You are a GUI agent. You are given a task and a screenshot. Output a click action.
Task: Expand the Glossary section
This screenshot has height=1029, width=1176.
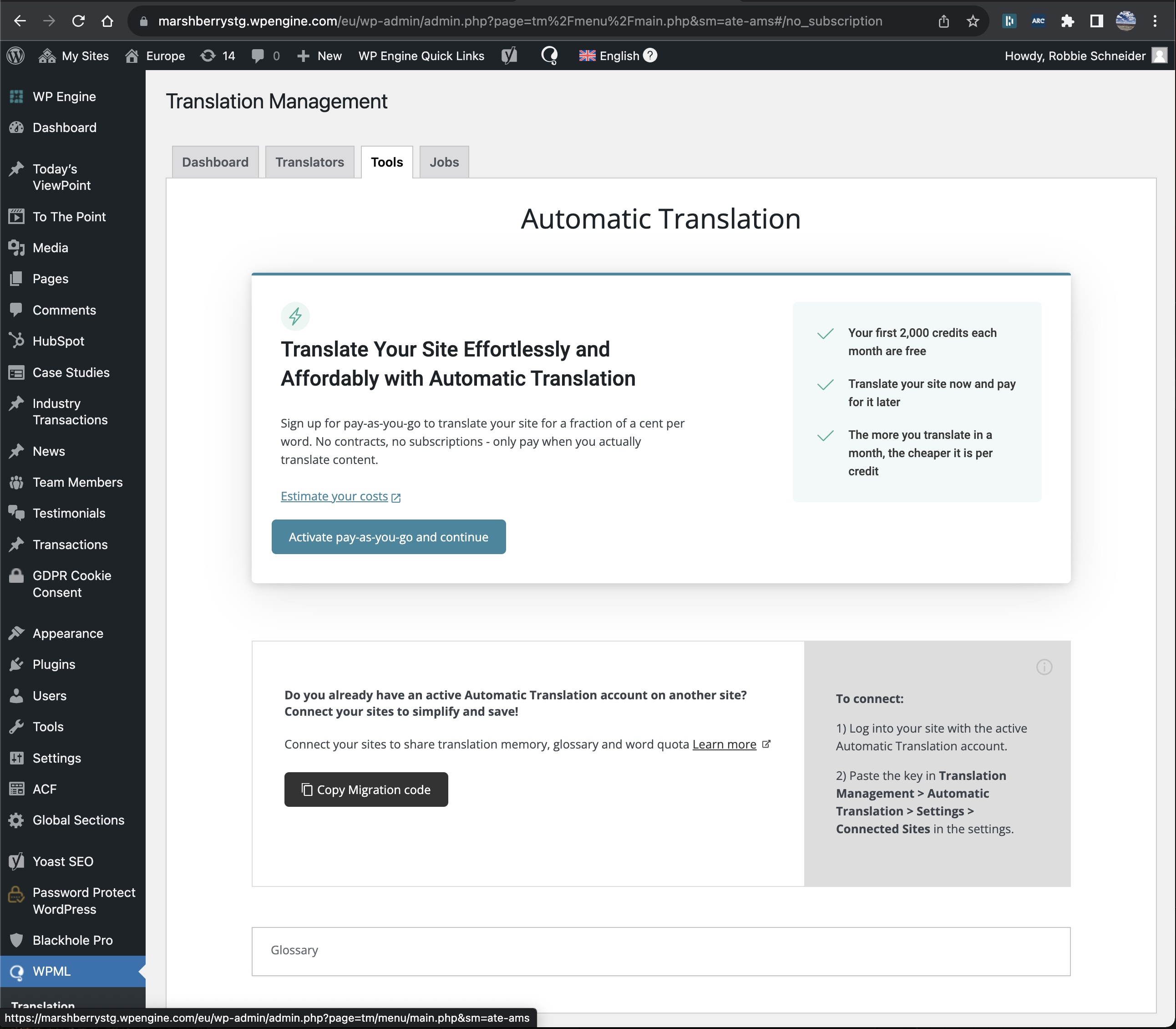(661, 951)
